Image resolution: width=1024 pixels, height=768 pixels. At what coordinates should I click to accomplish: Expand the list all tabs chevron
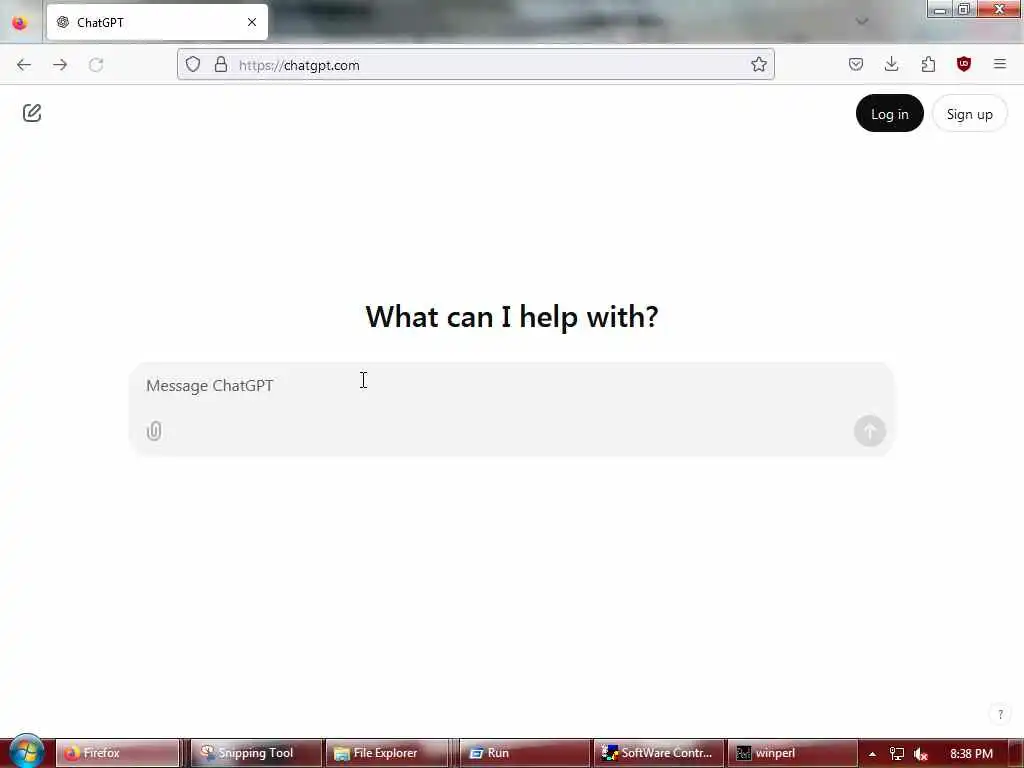(862, 22)
